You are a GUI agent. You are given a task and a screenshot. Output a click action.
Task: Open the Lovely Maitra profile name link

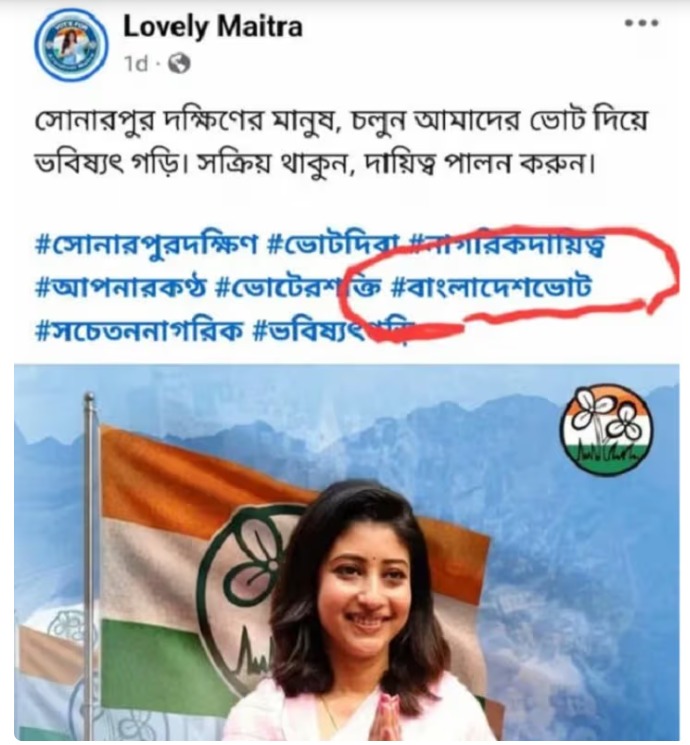[x=213, y=27]
